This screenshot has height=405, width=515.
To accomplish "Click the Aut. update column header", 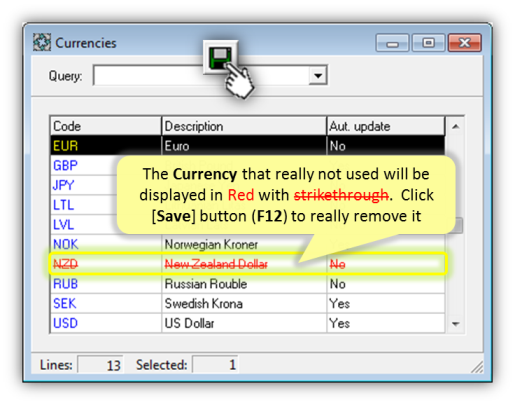I will coord(386,126).
